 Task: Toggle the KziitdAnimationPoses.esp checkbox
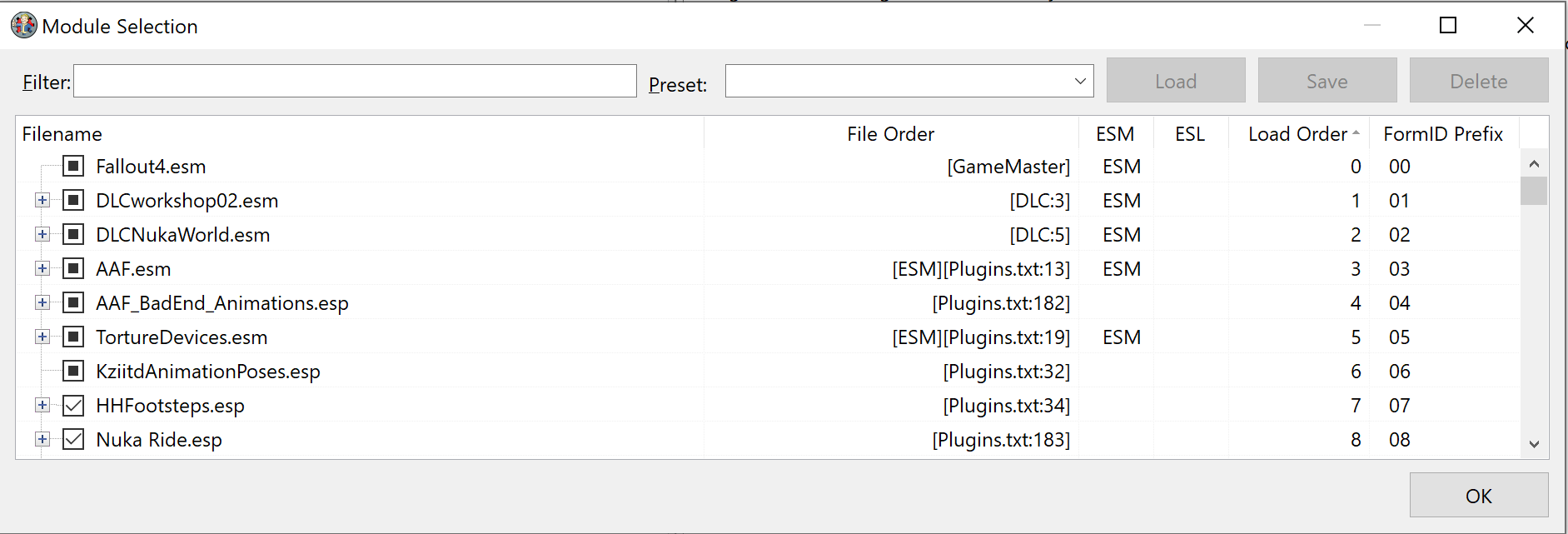[73, 371]
